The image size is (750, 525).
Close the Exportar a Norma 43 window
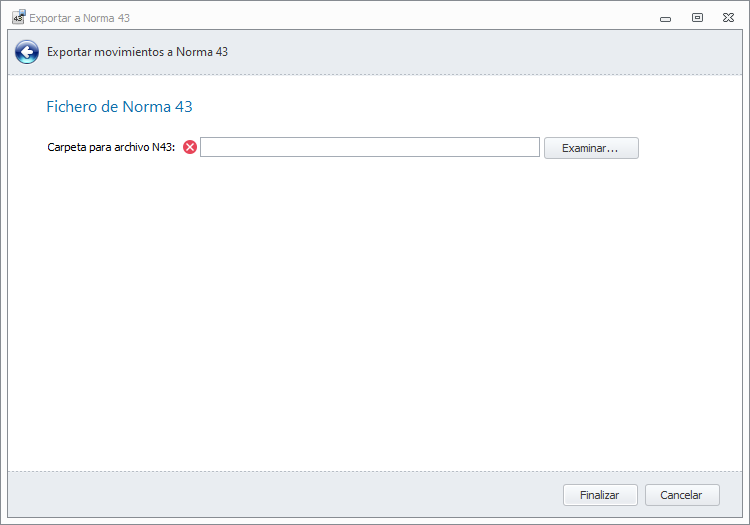pyautogui.click(x=729, y=18)
